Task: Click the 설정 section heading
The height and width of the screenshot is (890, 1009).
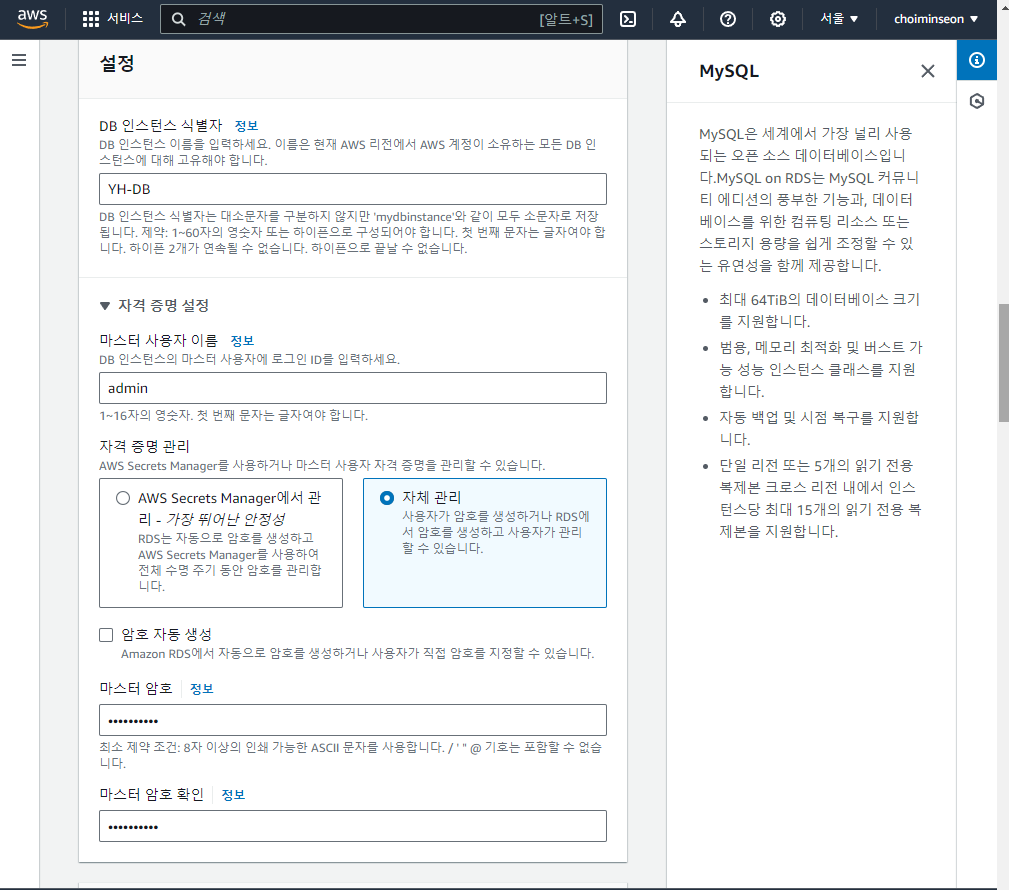Action: tap(116, 63)
